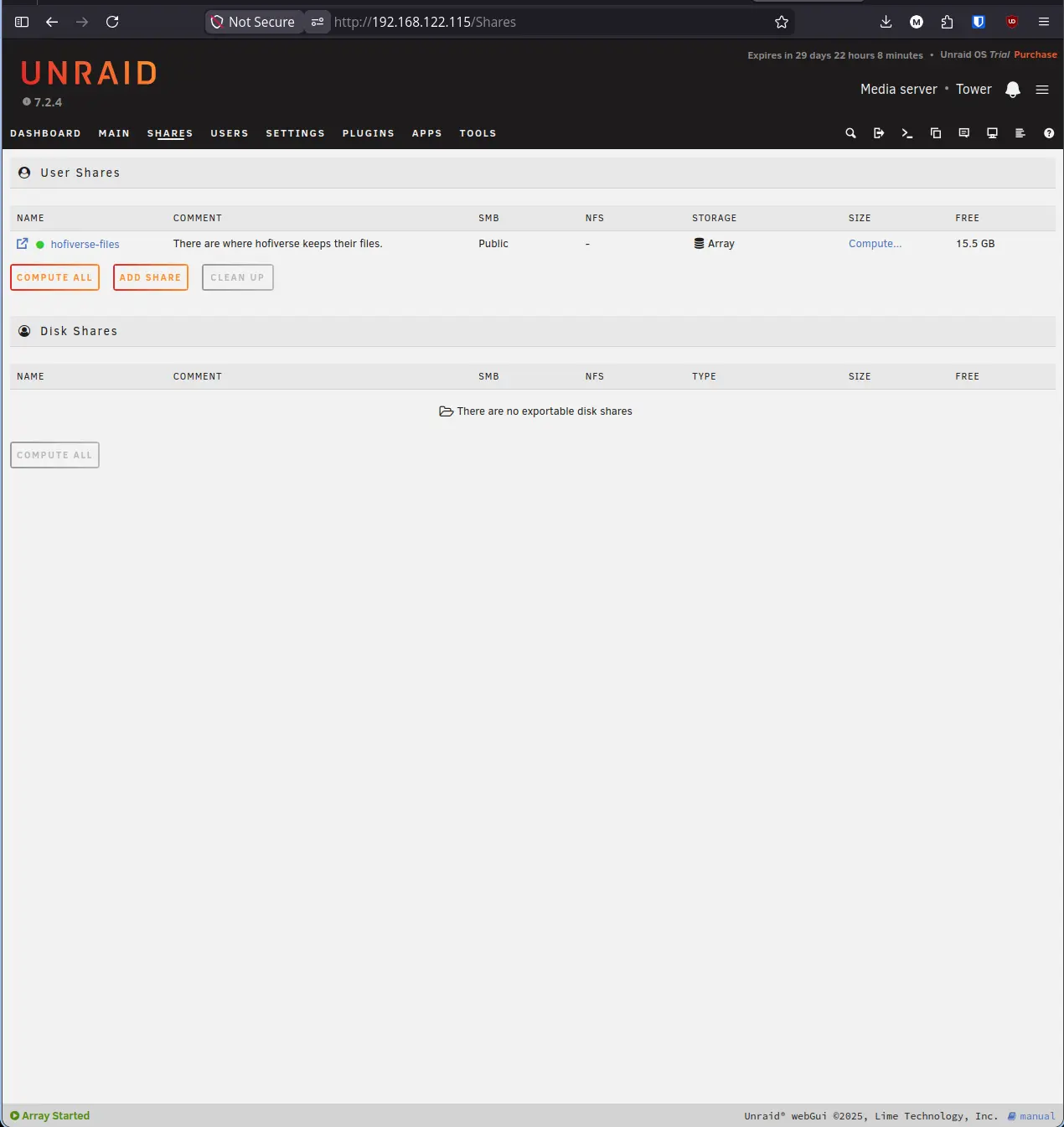Toggle the browser sidebar icon
The width and height of the screenshot is (1064, 1127).
(x=22, y=22)
